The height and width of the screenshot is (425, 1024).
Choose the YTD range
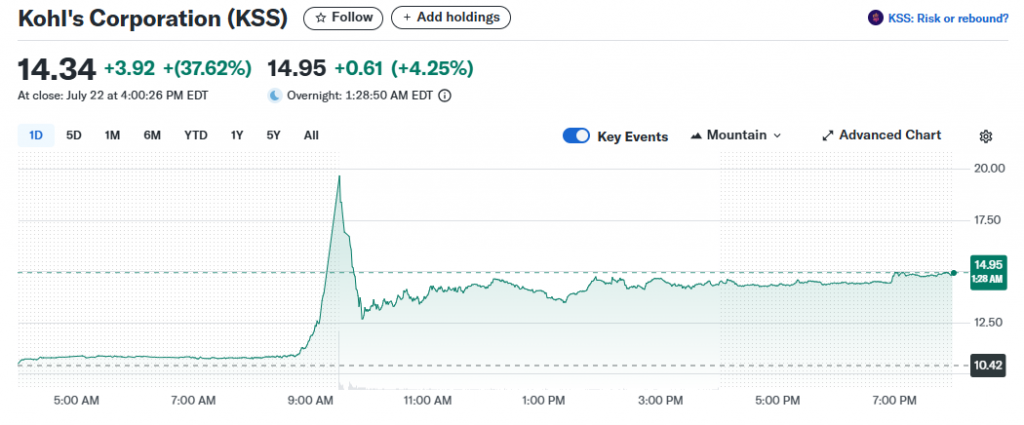point(195,135)
